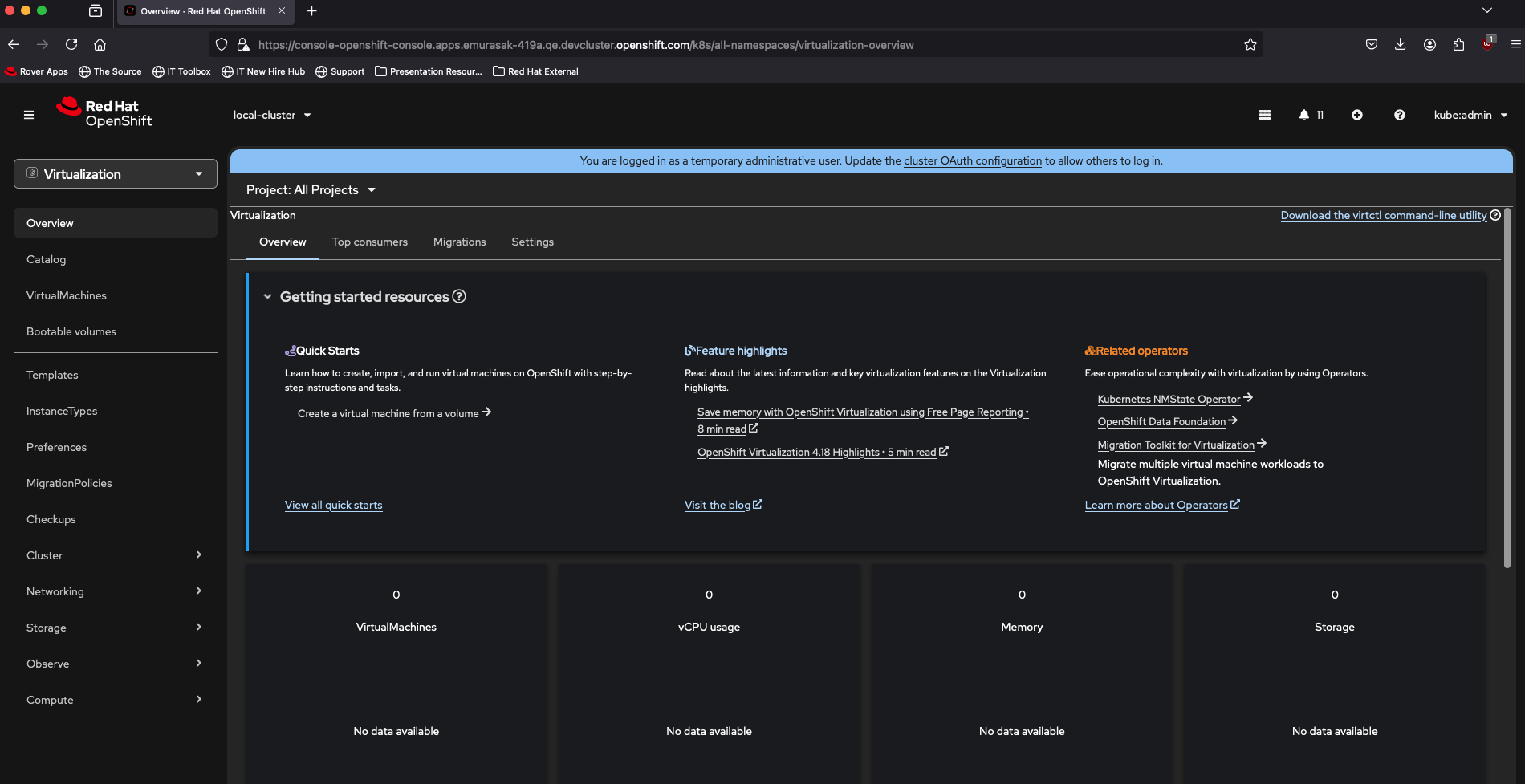This screenshot has width=1525, height=784.
Task: Click the Getting started resources help icon
Action: (x=459, y=296)
